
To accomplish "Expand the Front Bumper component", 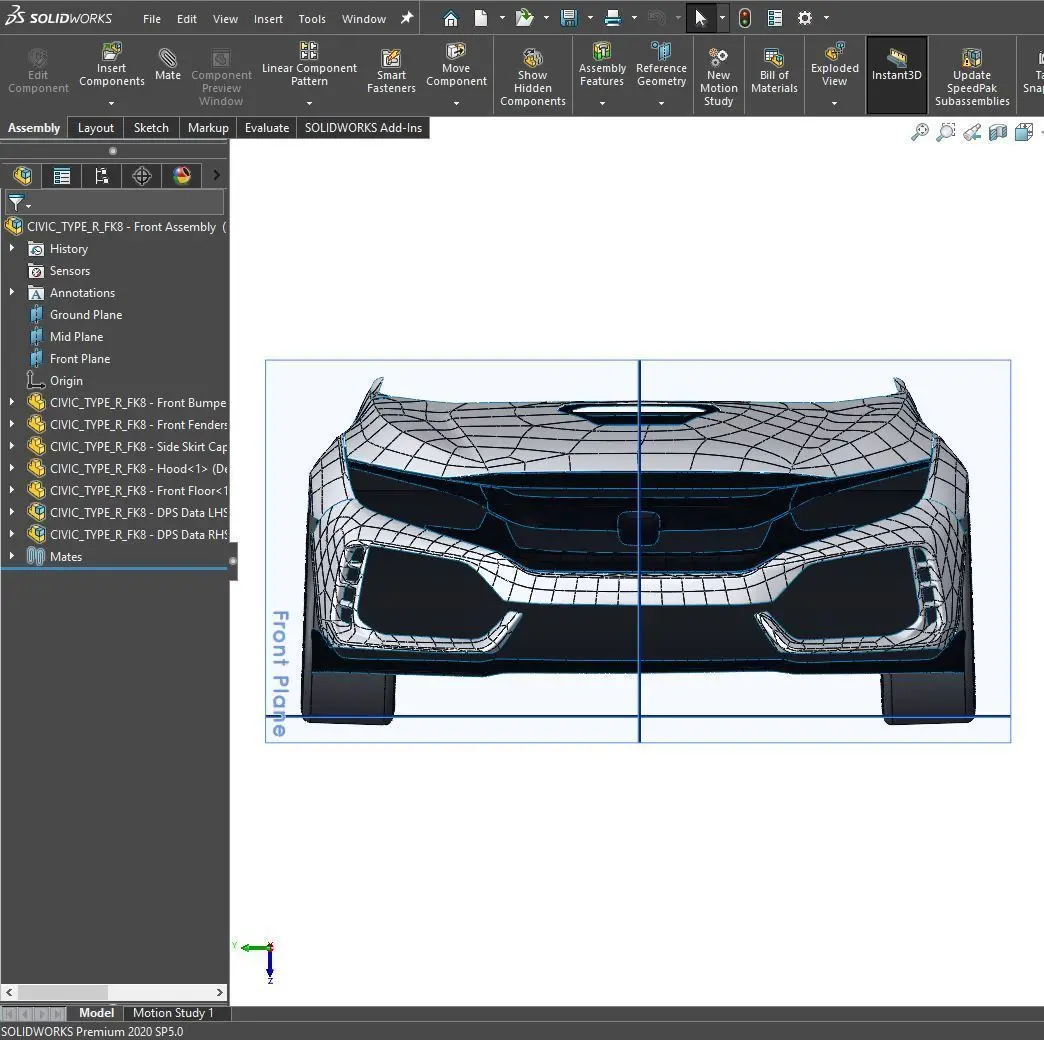I will tap(11, 402).
